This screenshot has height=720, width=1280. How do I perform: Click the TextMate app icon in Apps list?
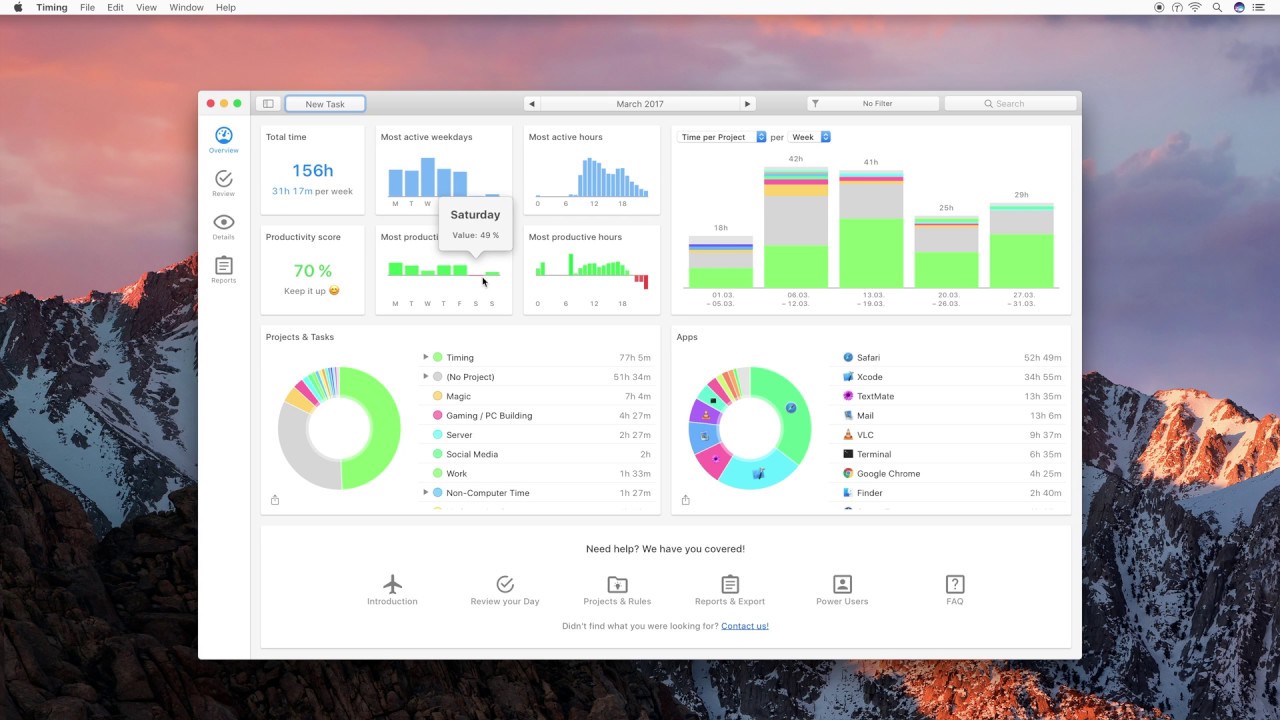point(848,396)
